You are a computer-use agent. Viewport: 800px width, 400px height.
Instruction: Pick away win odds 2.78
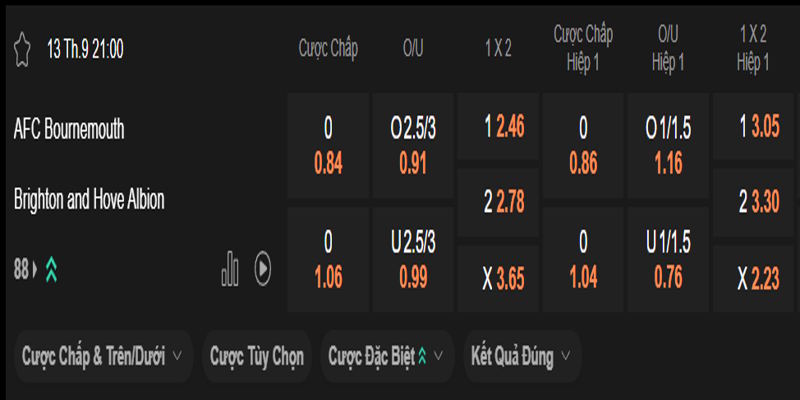pos(498,203)
